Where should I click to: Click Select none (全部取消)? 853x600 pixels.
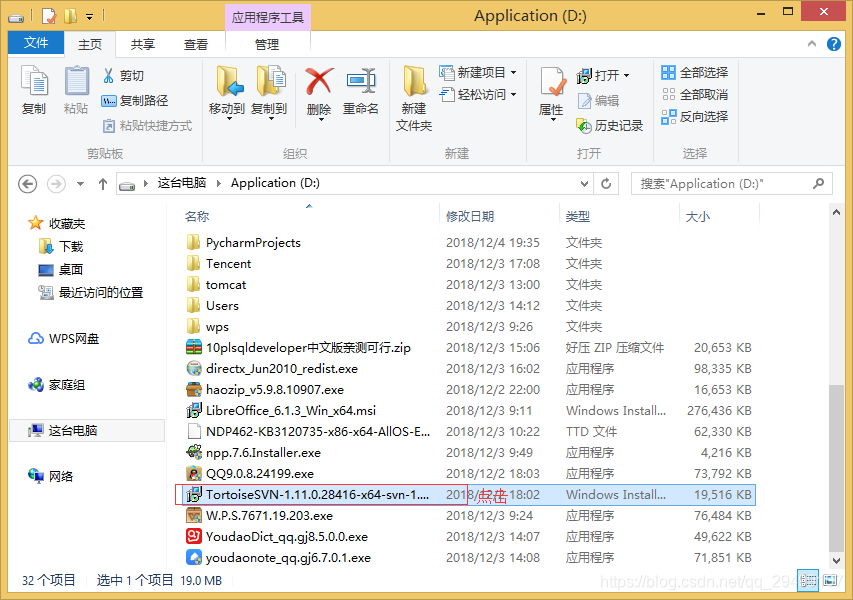(x=695, y=95)
